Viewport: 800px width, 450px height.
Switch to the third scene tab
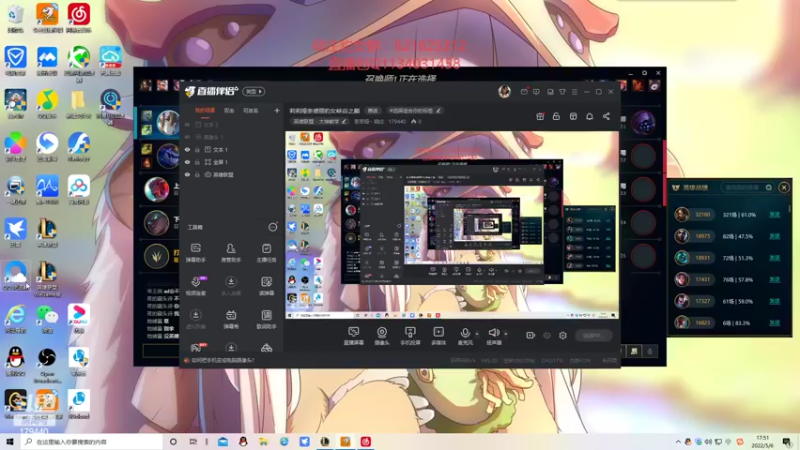click(x=251, y=110)
